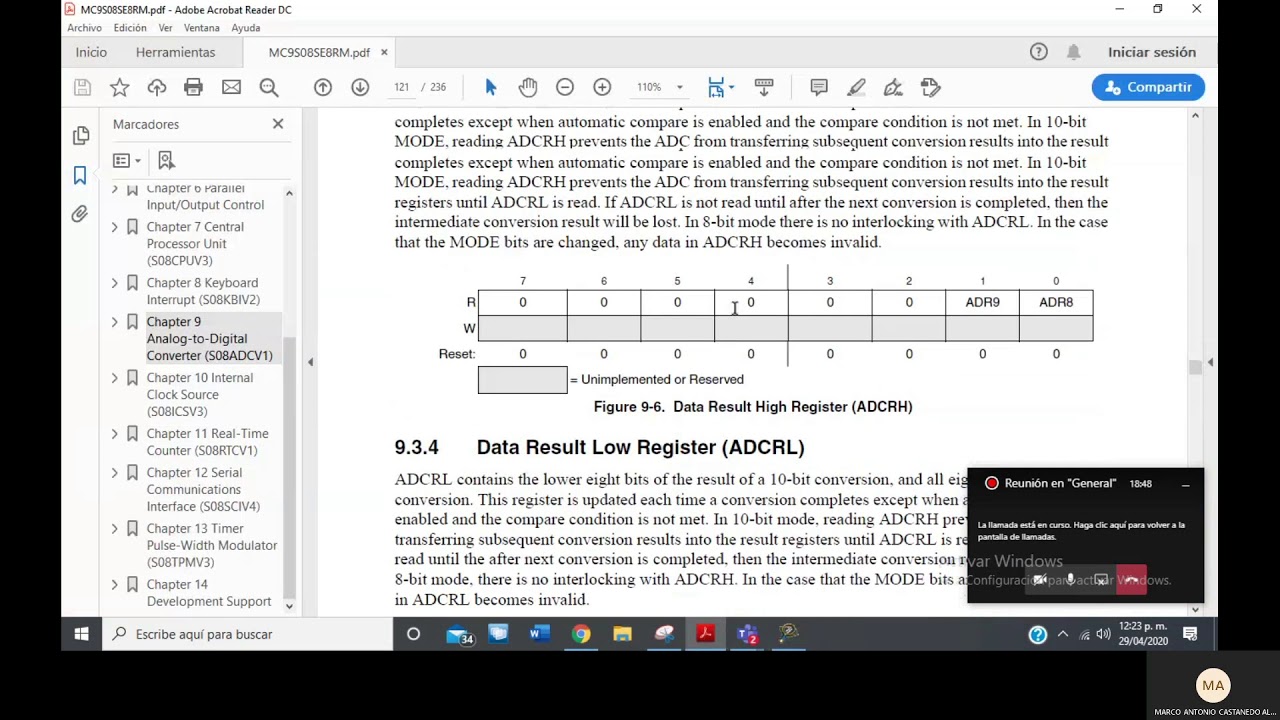Collapse left navigation pane arrow
The width and height of the screenshot is (1280, 720).
(310, 362)
